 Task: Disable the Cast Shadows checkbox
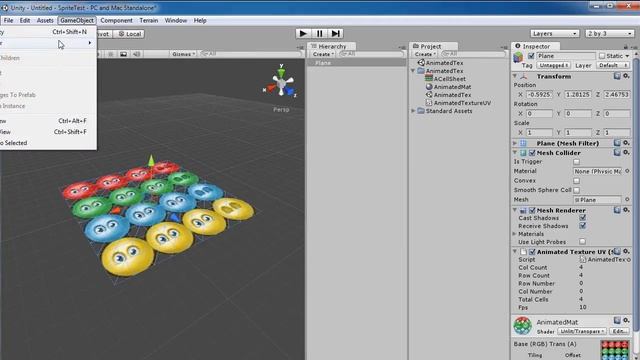(x=582, y=218)
